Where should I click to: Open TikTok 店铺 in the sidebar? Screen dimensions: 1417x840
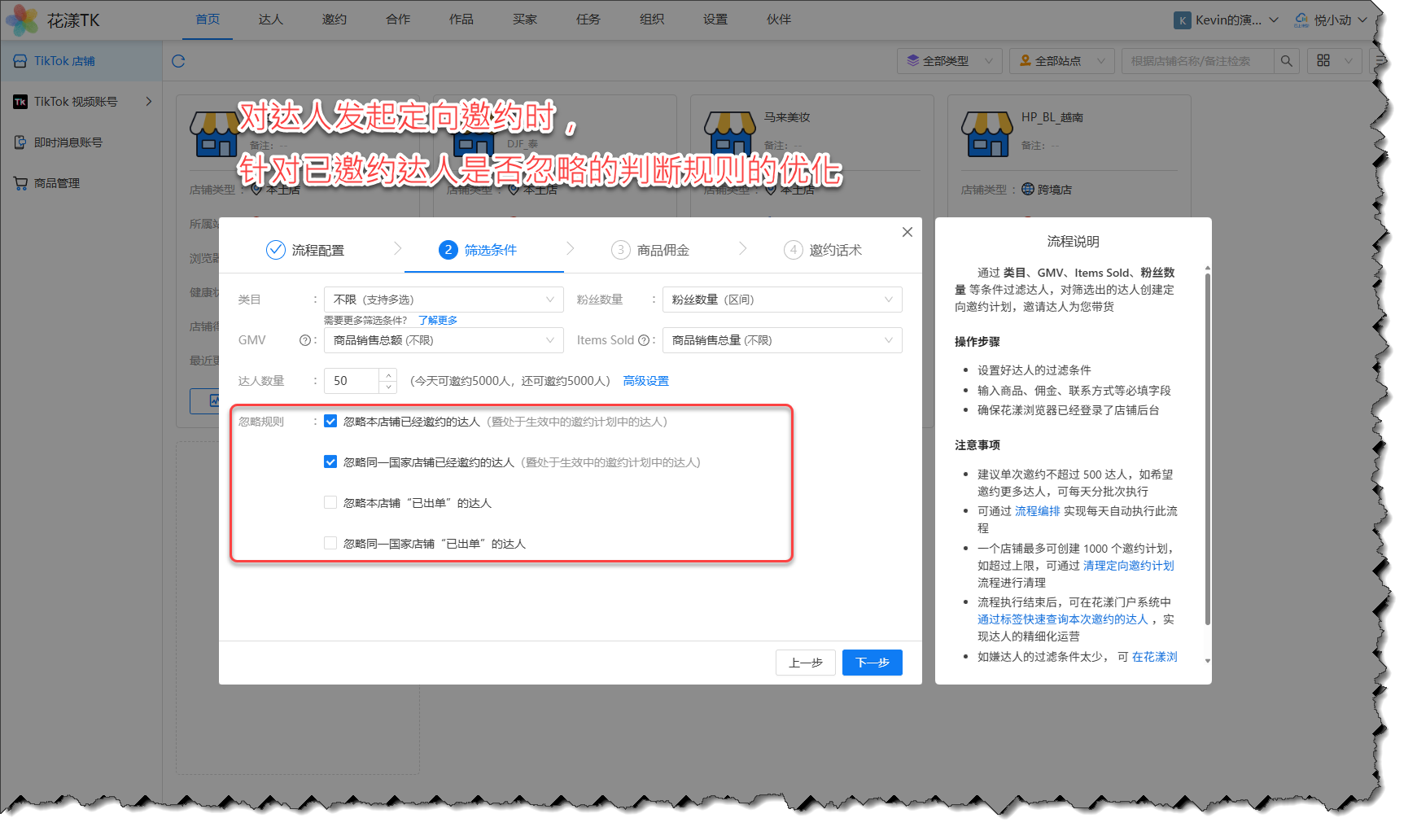click(64, 61)
